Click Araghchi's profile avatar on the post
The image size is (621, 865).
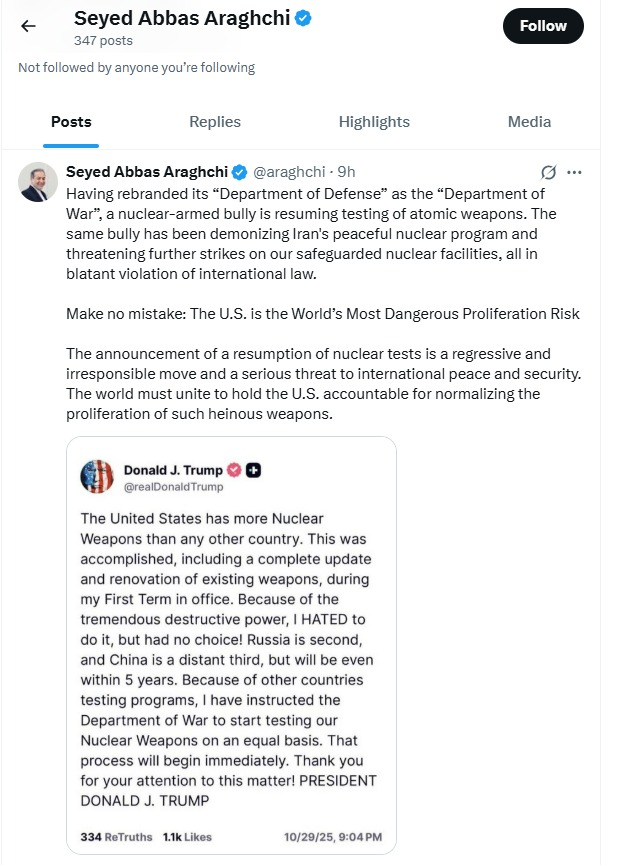(38, 181)
